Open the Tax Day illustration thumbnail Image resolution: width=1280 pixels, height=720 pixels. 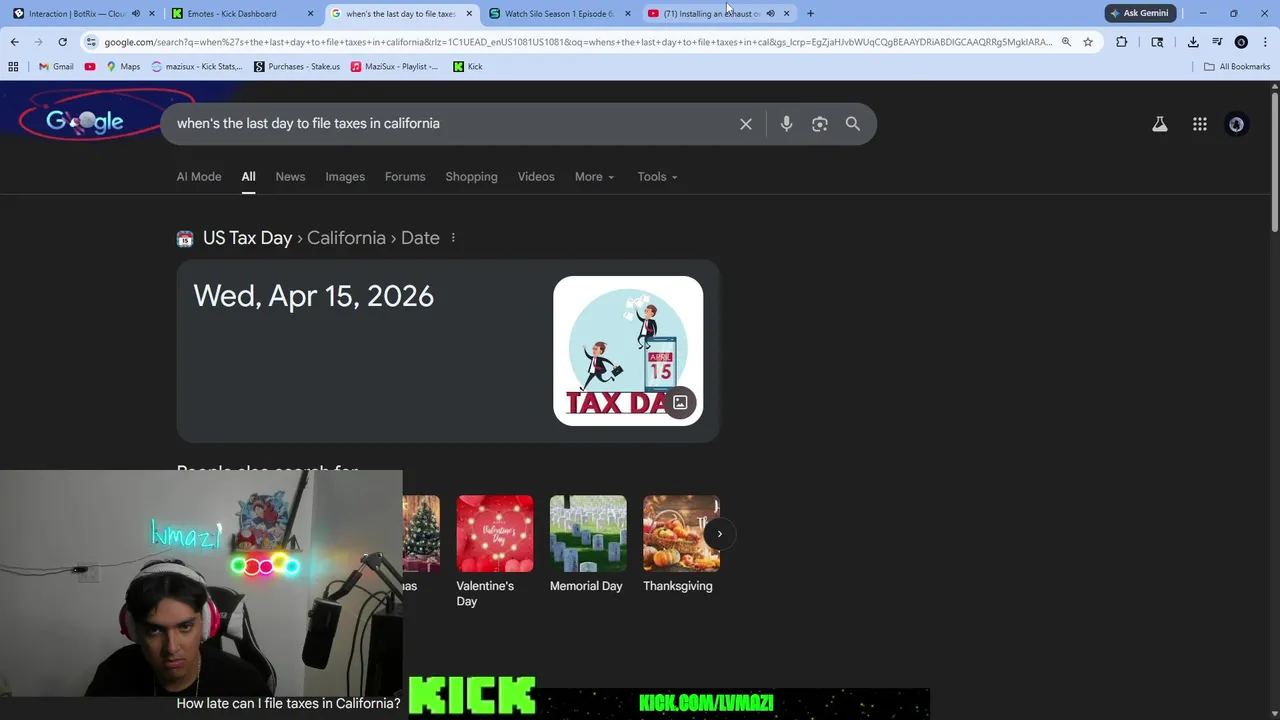point(628,351)
